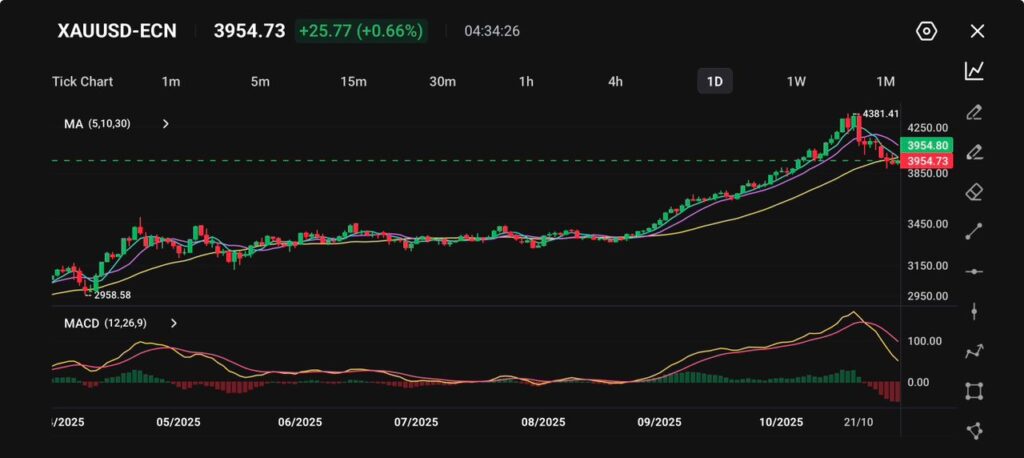Select the trend line drawing tool
1024x458 pixels.
click(x=974, y=231)
